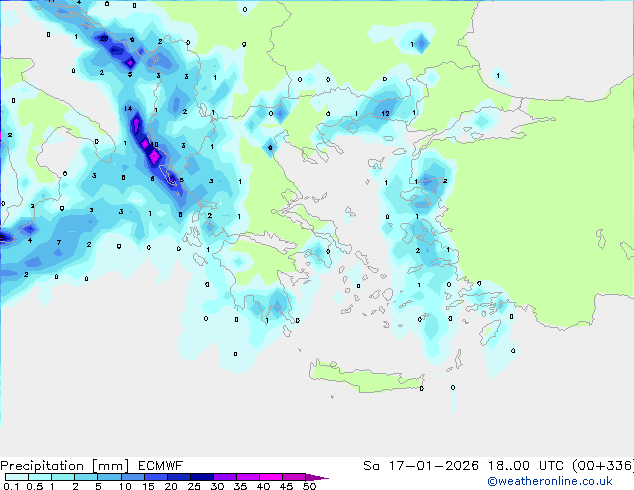This screenshot has width=634, height=490.
Task: Click the 'Precipitation [mm]' title text
Action: coord(65,466)
